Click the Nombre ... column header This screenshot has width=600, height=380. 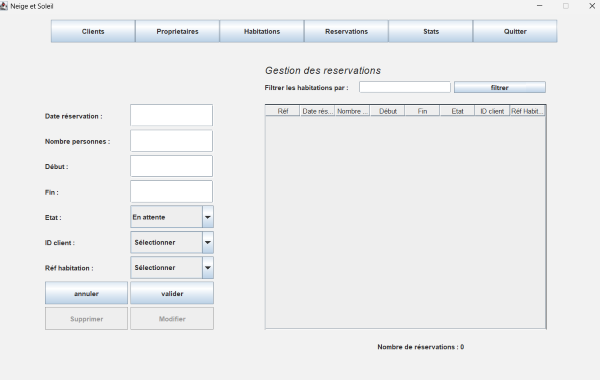click(x=352, y=111)
